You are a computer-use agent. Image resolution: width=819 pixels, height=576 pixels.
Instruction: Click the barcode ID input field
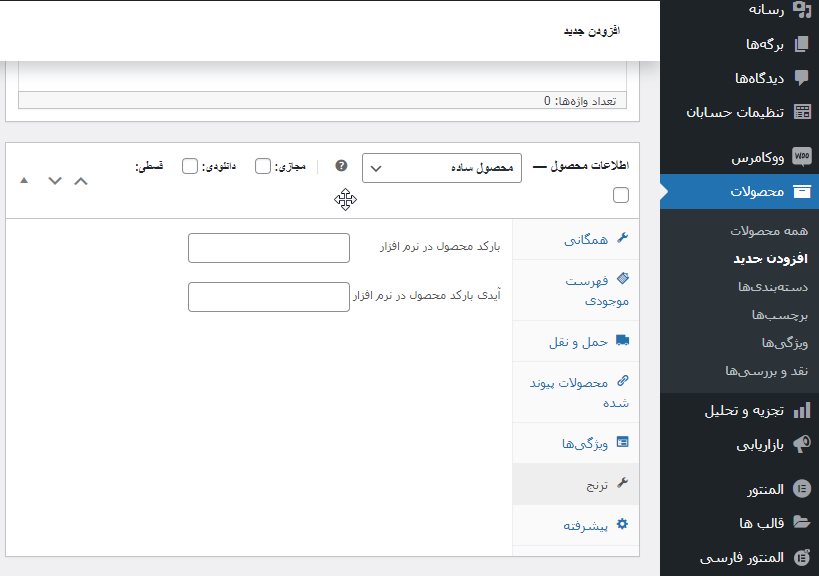[x=268, y=297]
